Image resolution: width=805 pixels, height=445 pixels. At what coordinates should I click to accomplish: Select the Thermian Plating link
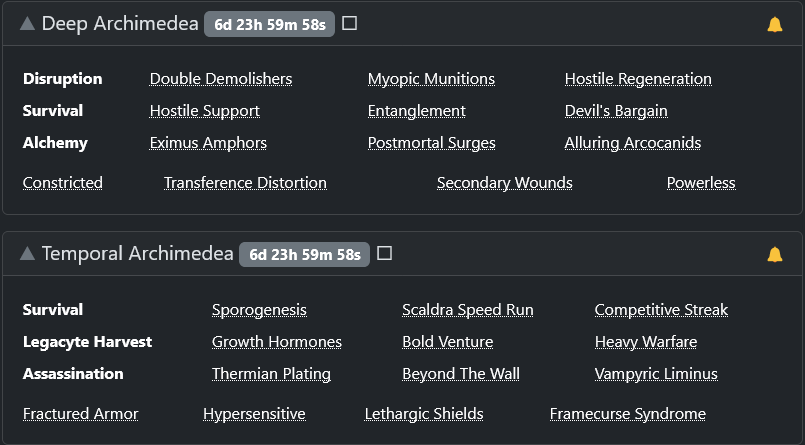271,374
